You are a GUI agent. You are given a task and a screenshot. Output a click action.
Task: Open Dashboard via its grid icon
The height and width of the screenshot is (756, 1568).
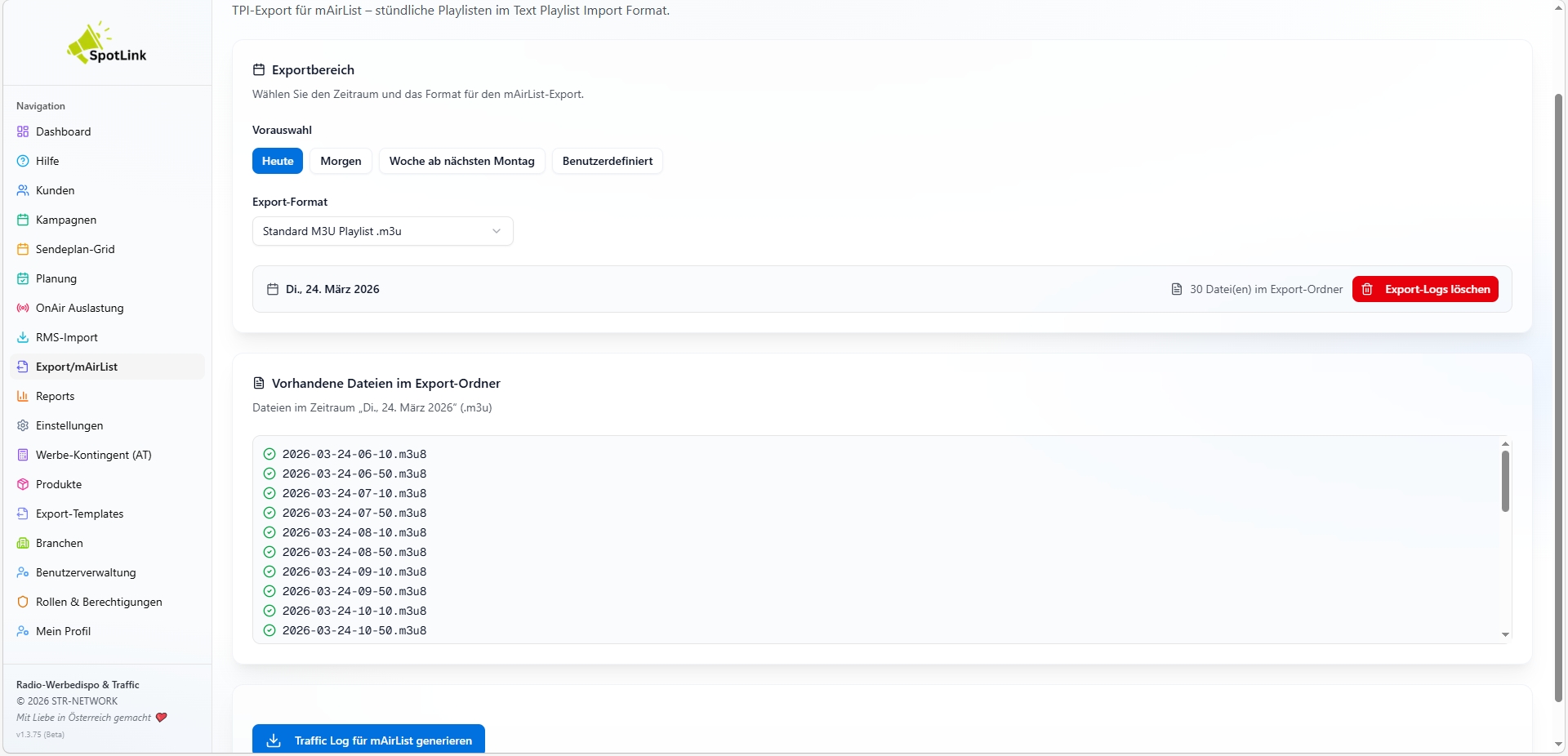tap(23, 131)
